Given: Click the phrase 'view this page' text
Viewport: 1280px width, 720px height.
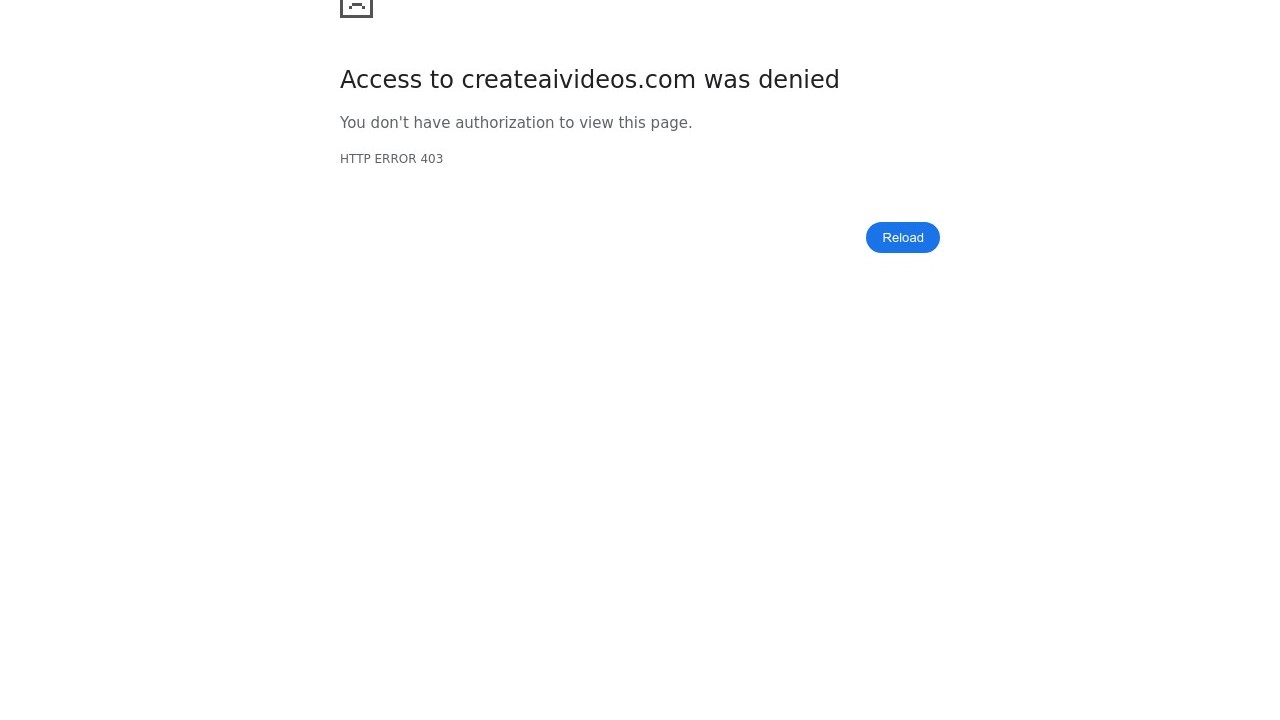Looking at the screenshot, I should point(633,123).
